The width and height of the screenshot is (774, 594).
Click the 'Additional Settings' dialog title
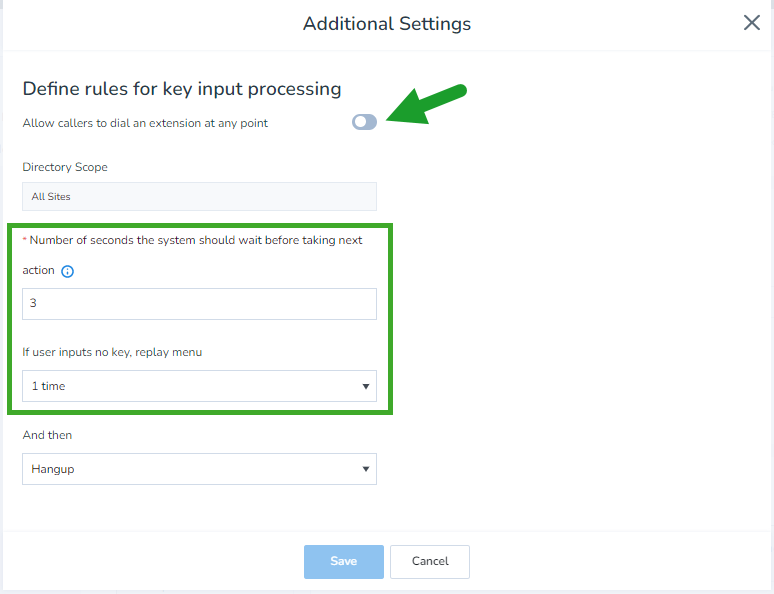[387, 24]
